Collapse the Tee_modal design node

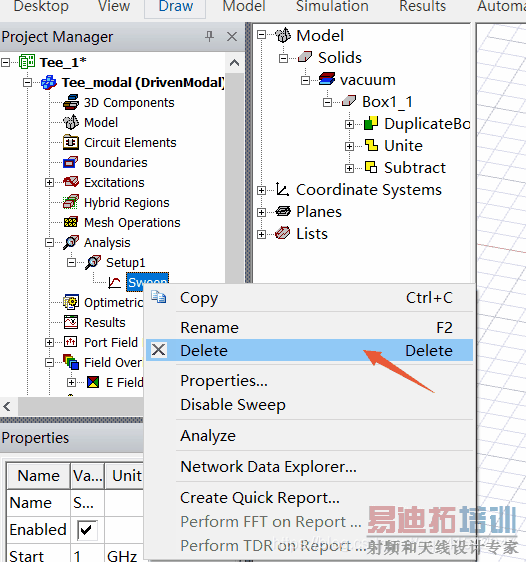pos(27,83)
